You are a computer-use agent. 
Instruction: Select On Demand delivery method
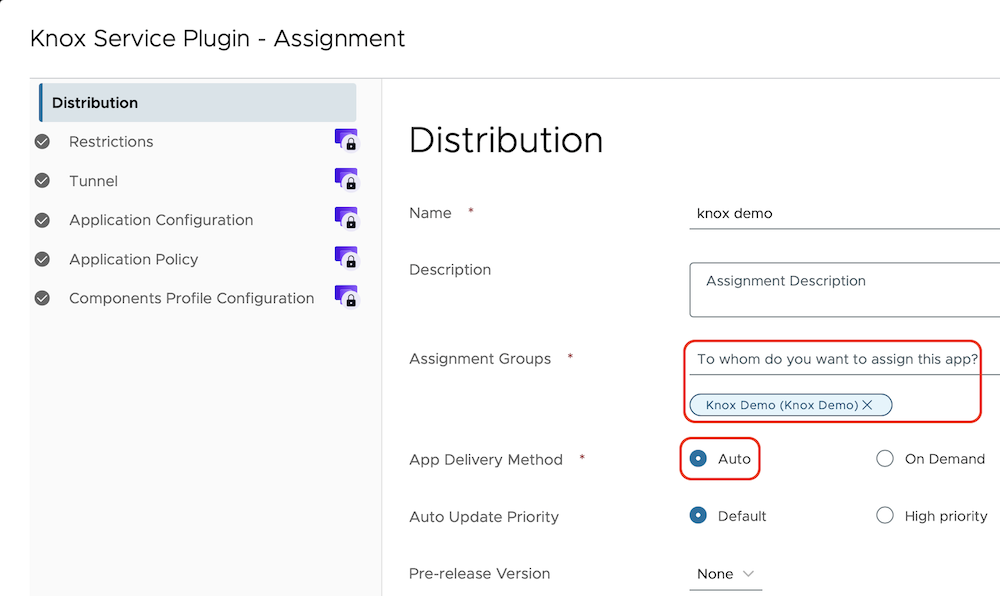point(884,459)
